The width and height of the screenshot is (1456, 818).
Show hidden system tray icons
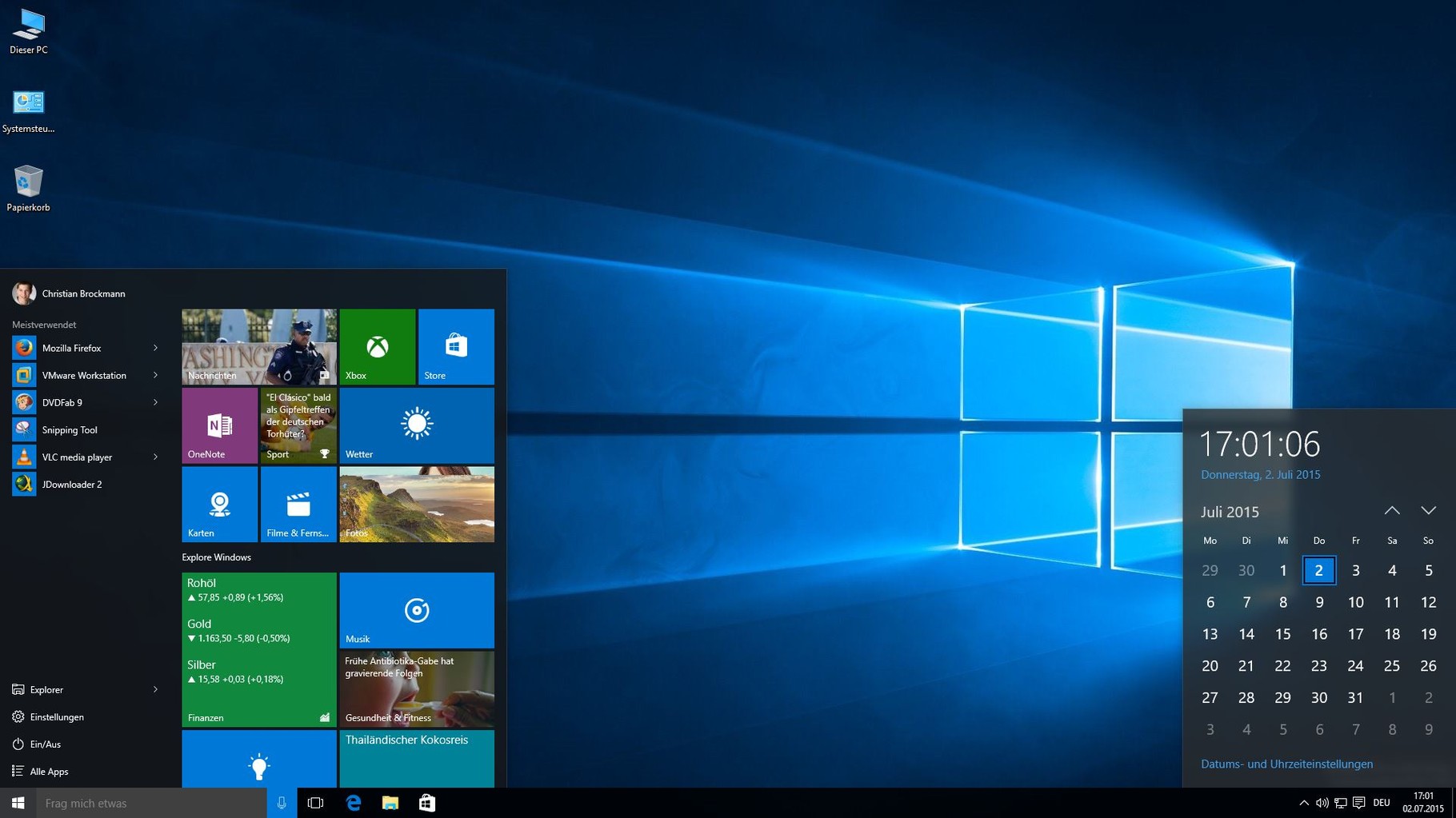tap(1303, 803)
